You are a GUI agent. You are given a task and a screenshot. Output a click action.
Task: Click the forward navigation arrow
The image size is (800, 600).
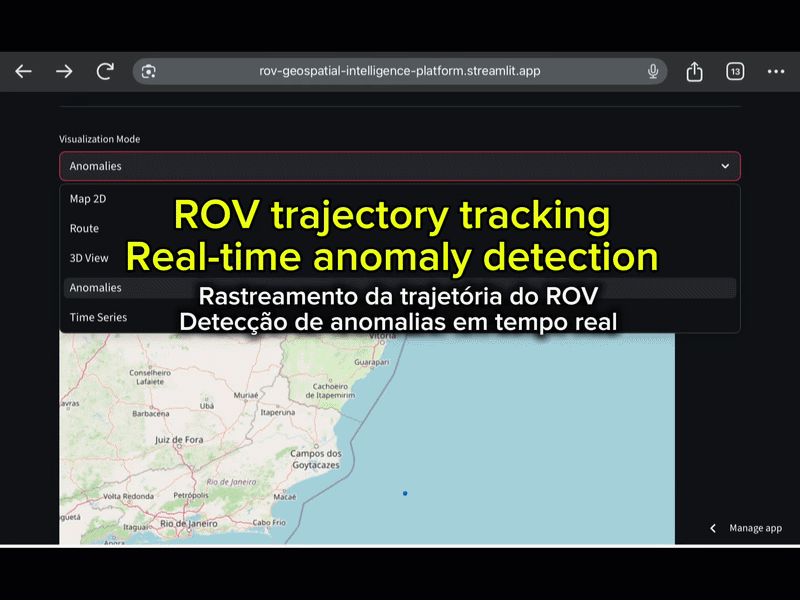click(63, 71)
